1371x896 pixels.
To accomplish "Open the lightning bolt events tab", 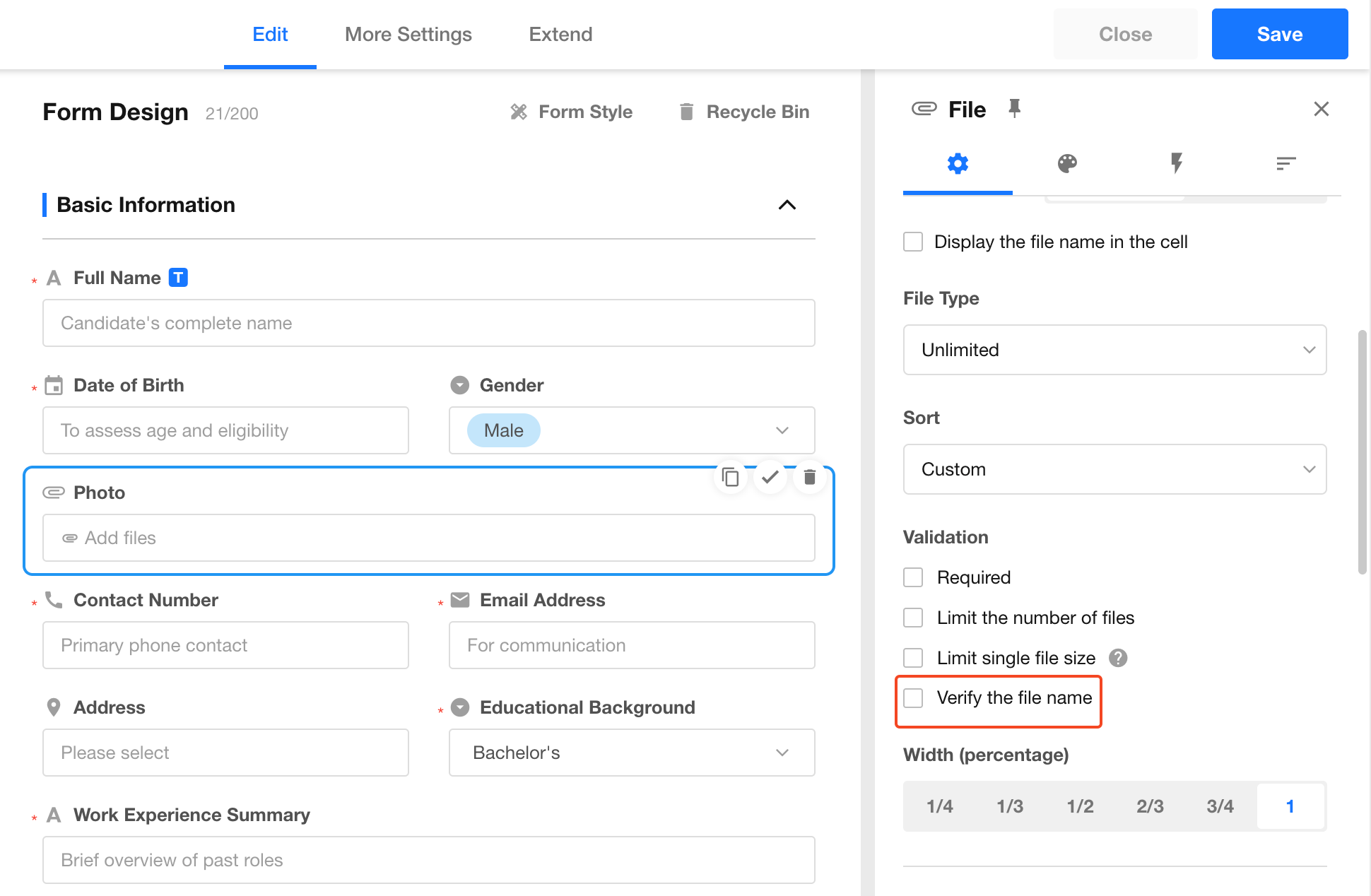I will pos(1177,164).
